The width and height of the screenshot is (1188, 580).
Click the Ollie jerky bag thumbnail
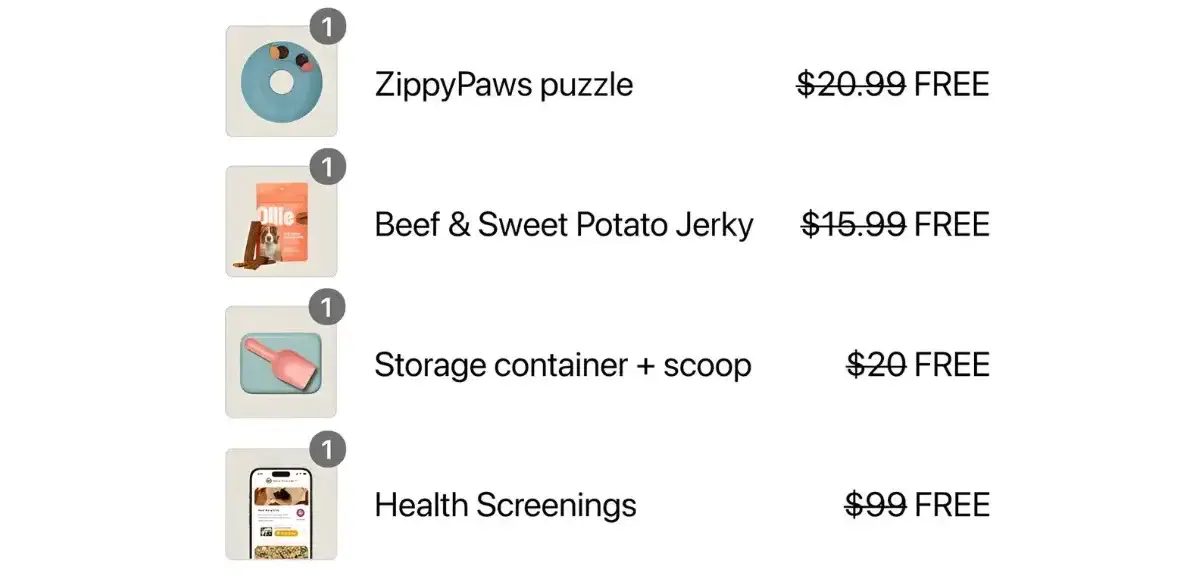pos(281,221)
